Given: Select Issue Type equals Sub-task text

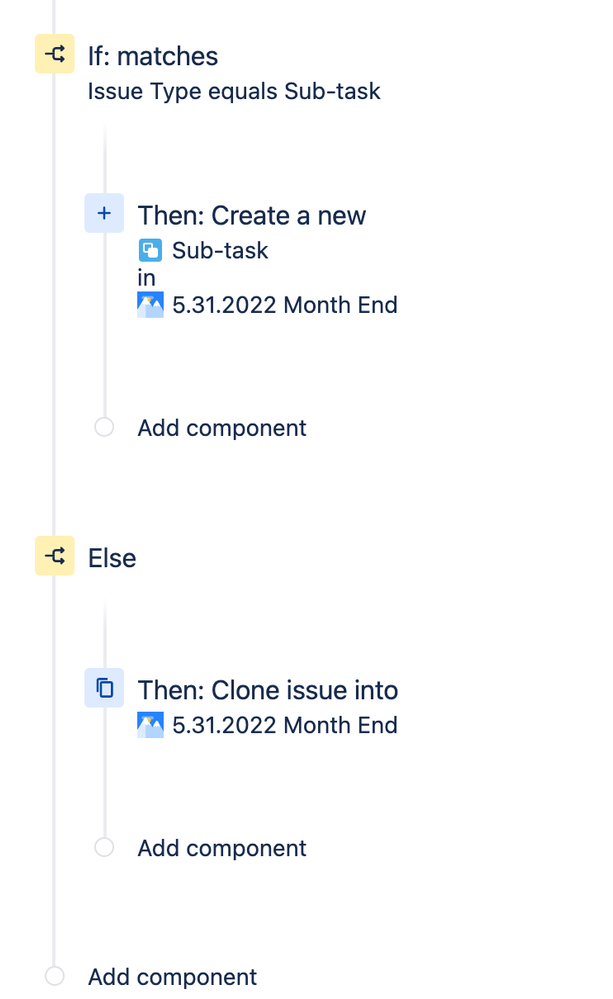Looking at the screenshot, I should click(x=234, y=91).
